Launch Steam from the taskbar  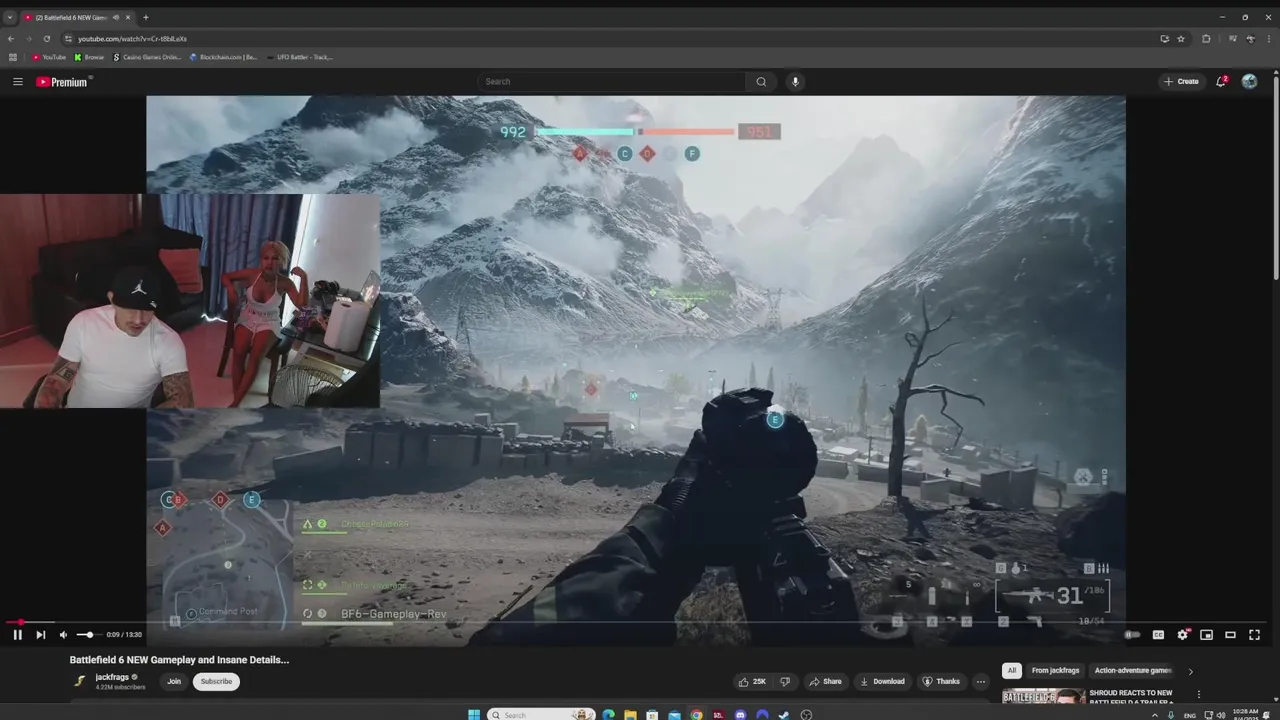click(784, 714)
